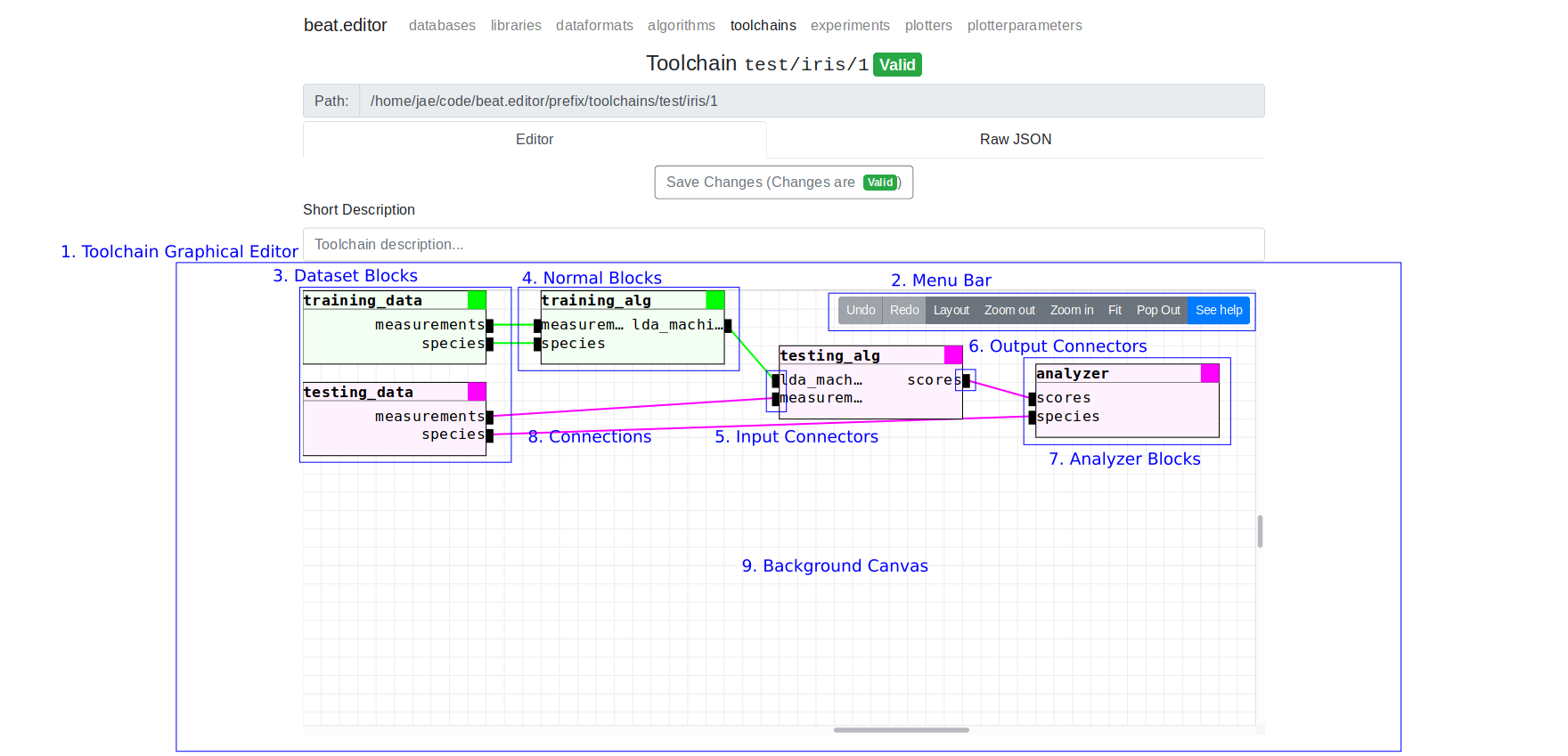Switch to the Raw JSON tab
Image resolution: width=1568 pixels, height=756 pixels.
1015,140
